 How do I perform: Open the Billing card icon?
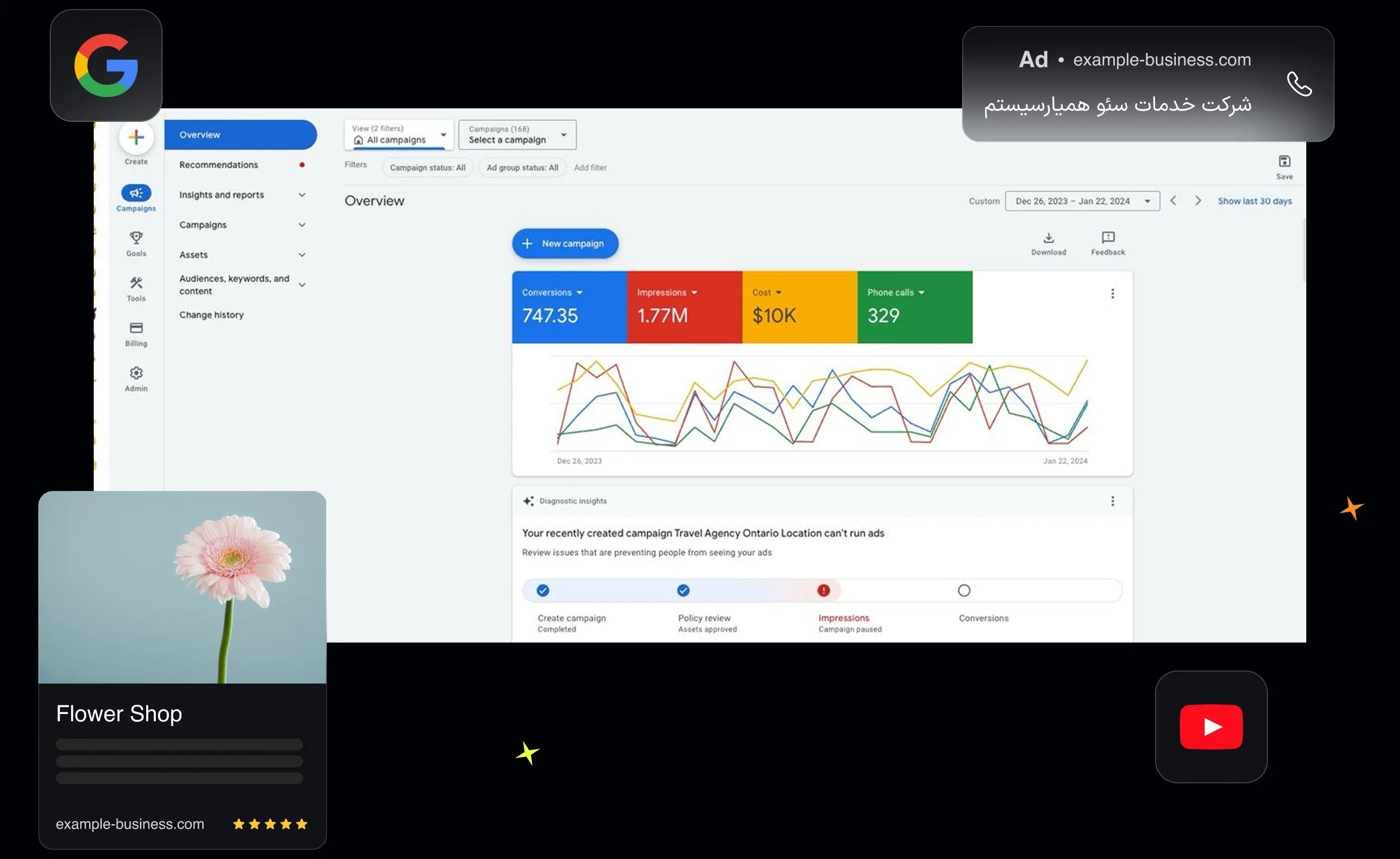tap(136, 328)
